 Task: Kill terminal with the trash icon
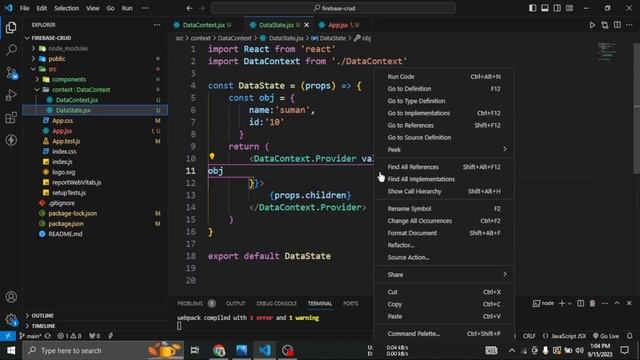point(592,303)
